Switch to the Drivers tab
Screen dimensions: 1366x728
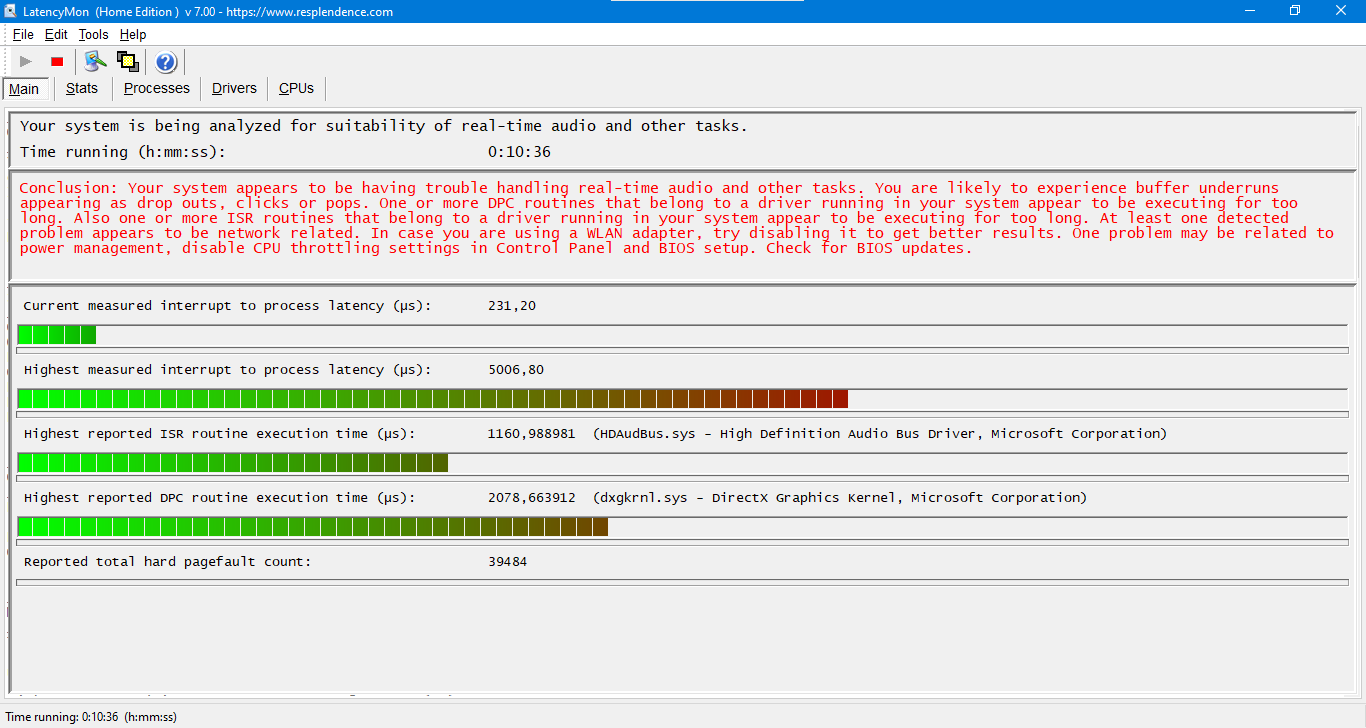[x=234, y=88]
